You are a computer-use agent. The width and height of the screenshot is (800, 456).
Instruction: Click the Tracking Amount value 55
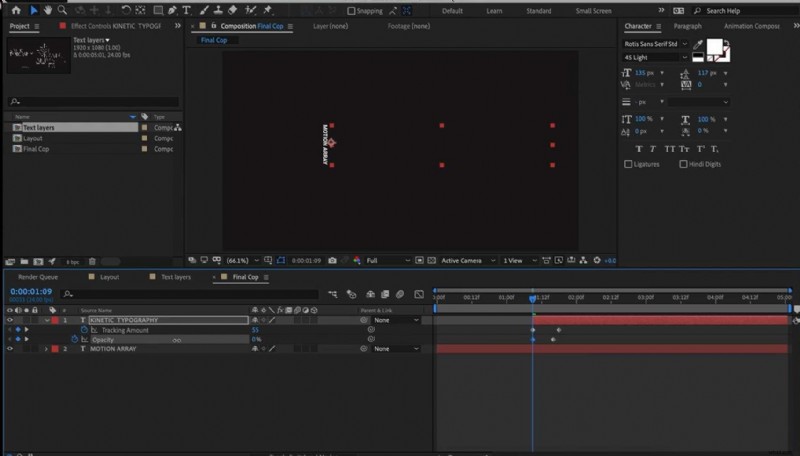coord(255,330)
